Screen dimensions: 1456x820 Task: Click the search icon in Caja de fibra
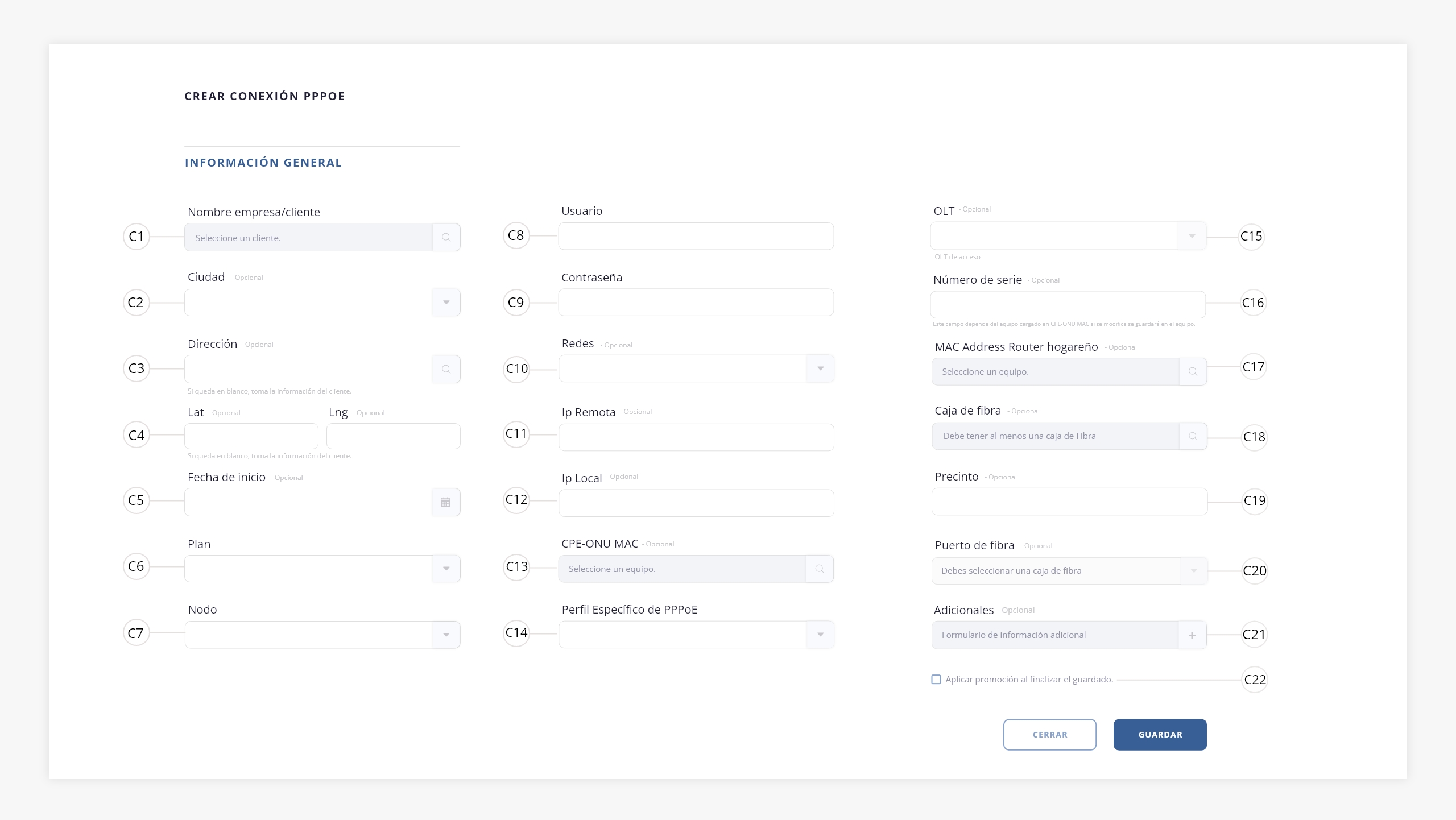coord(1193,436)
